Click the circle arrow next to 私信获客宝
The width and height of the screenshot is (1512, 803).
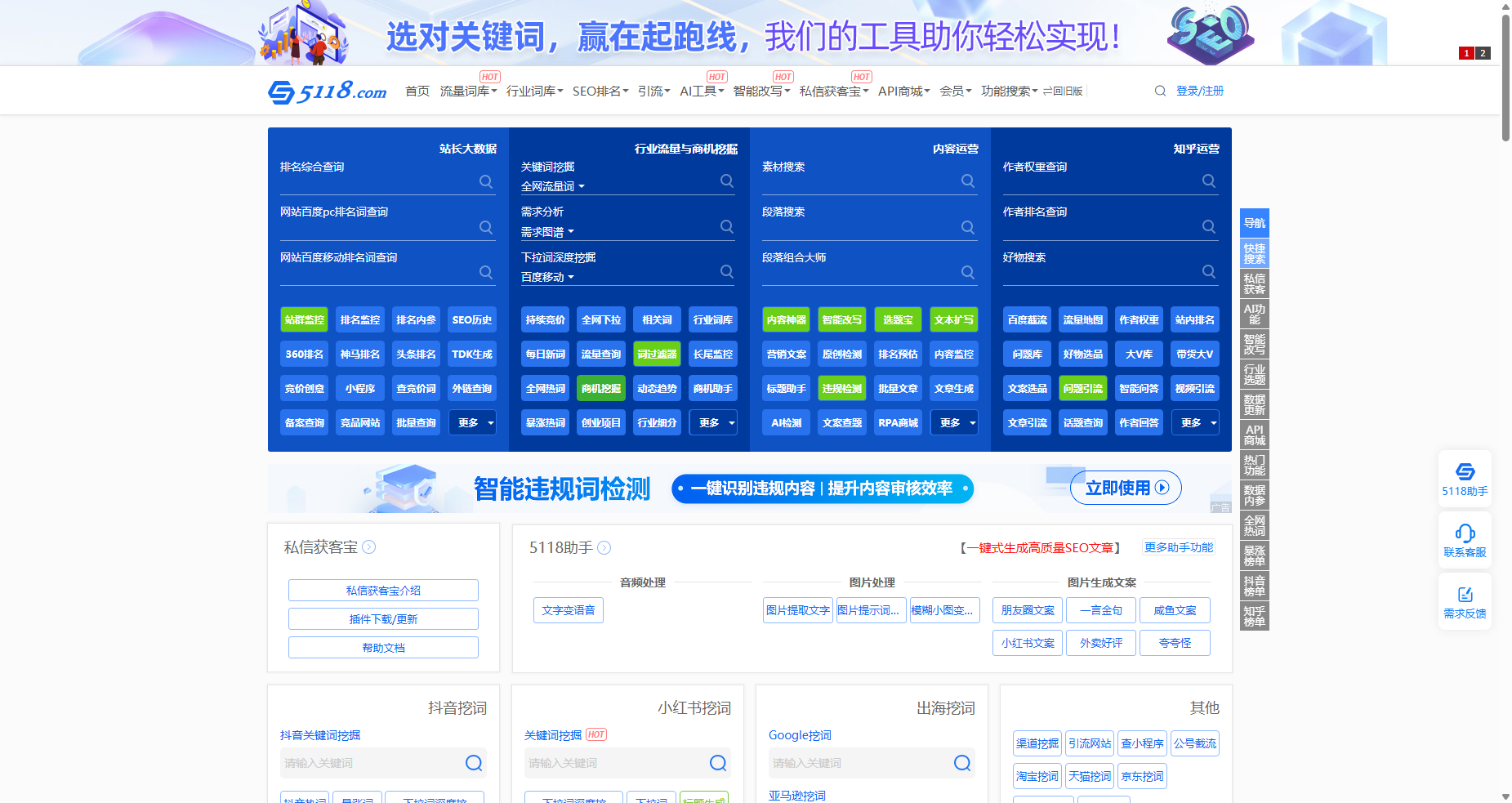[x=369, y=547]
